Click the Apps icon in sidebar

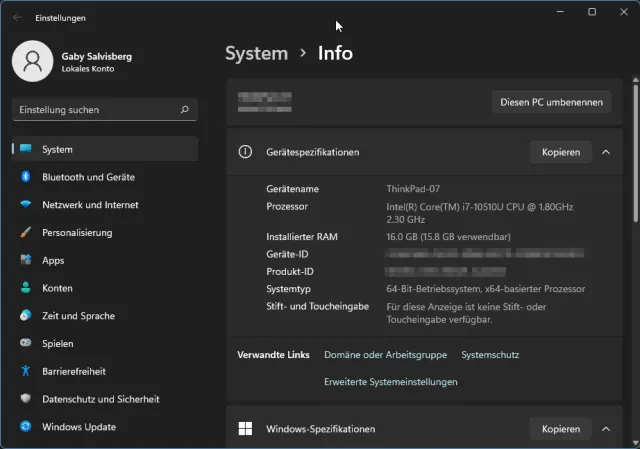point(26,260)
